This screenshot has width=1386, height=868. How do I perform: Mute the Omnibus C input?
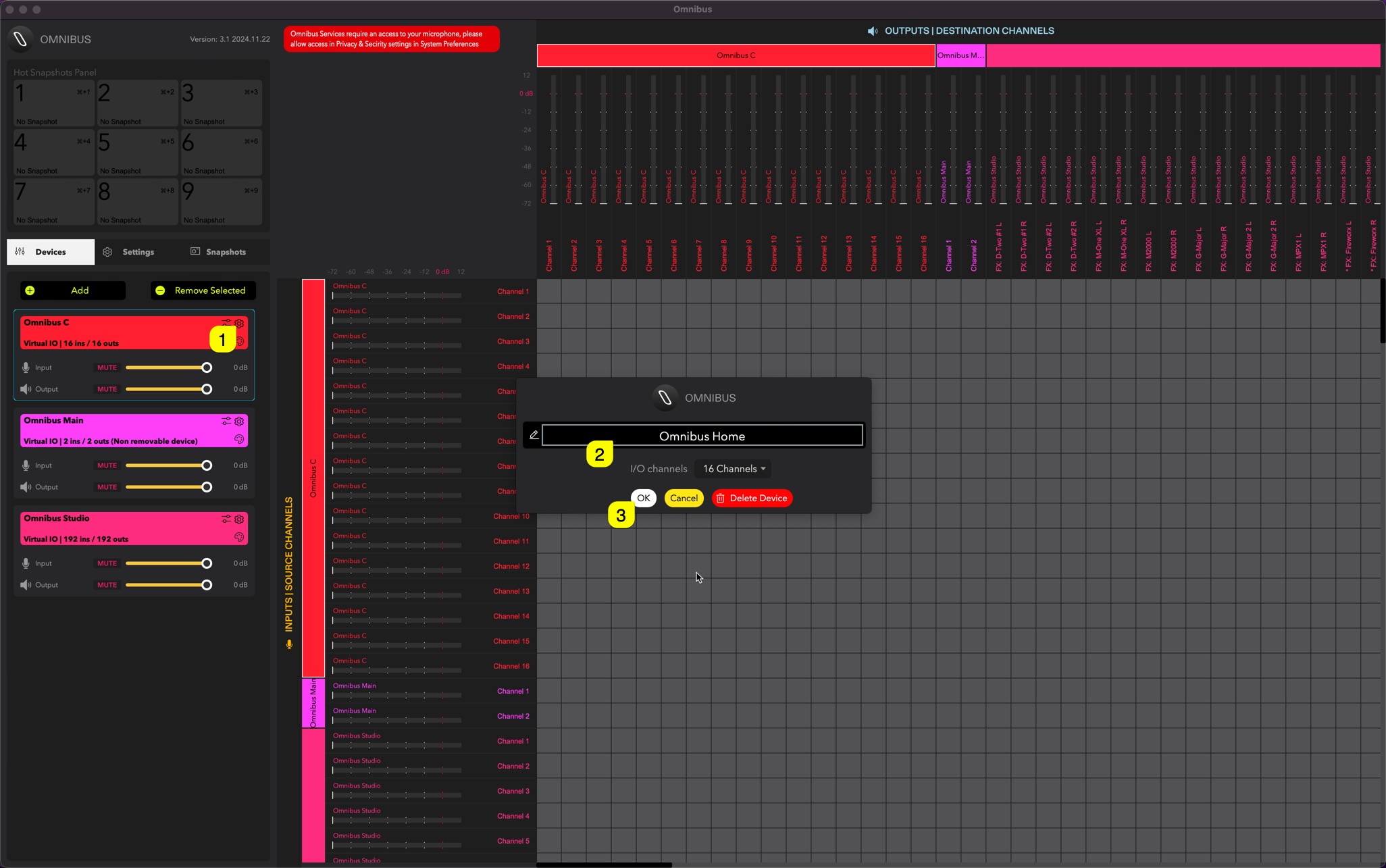coord(107,367)
